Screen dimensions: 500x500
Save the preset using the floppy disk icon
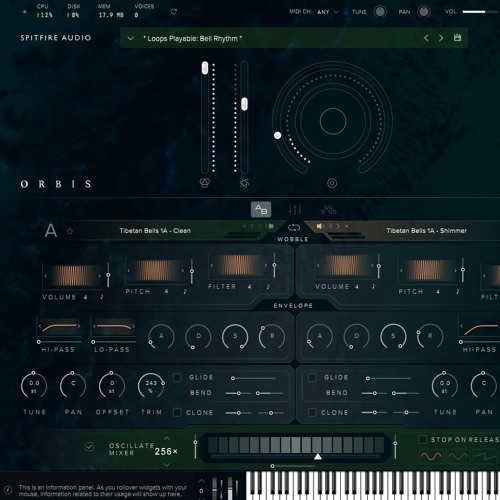coord(457,38)
